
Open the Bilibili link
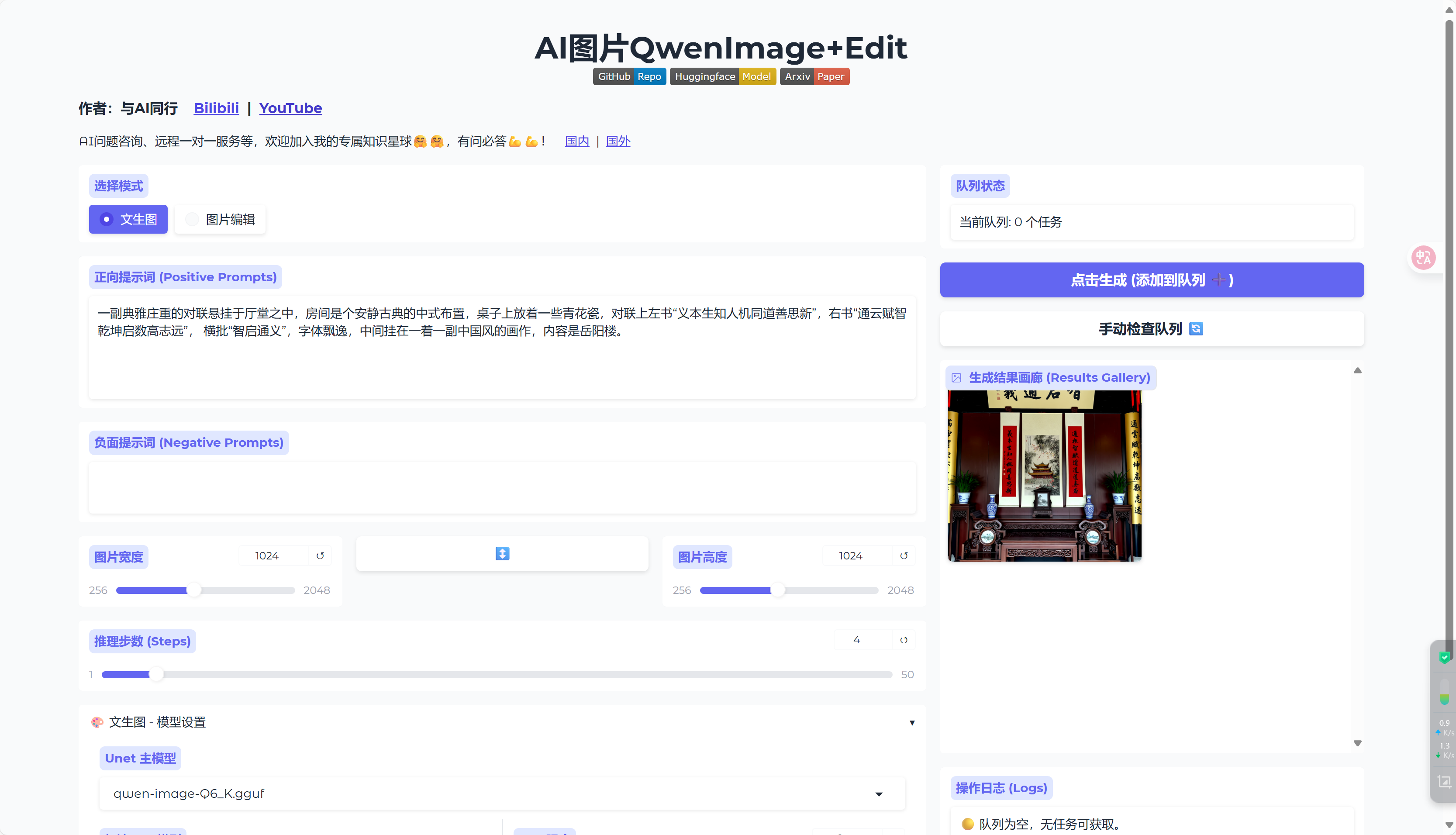pos(216,108)
